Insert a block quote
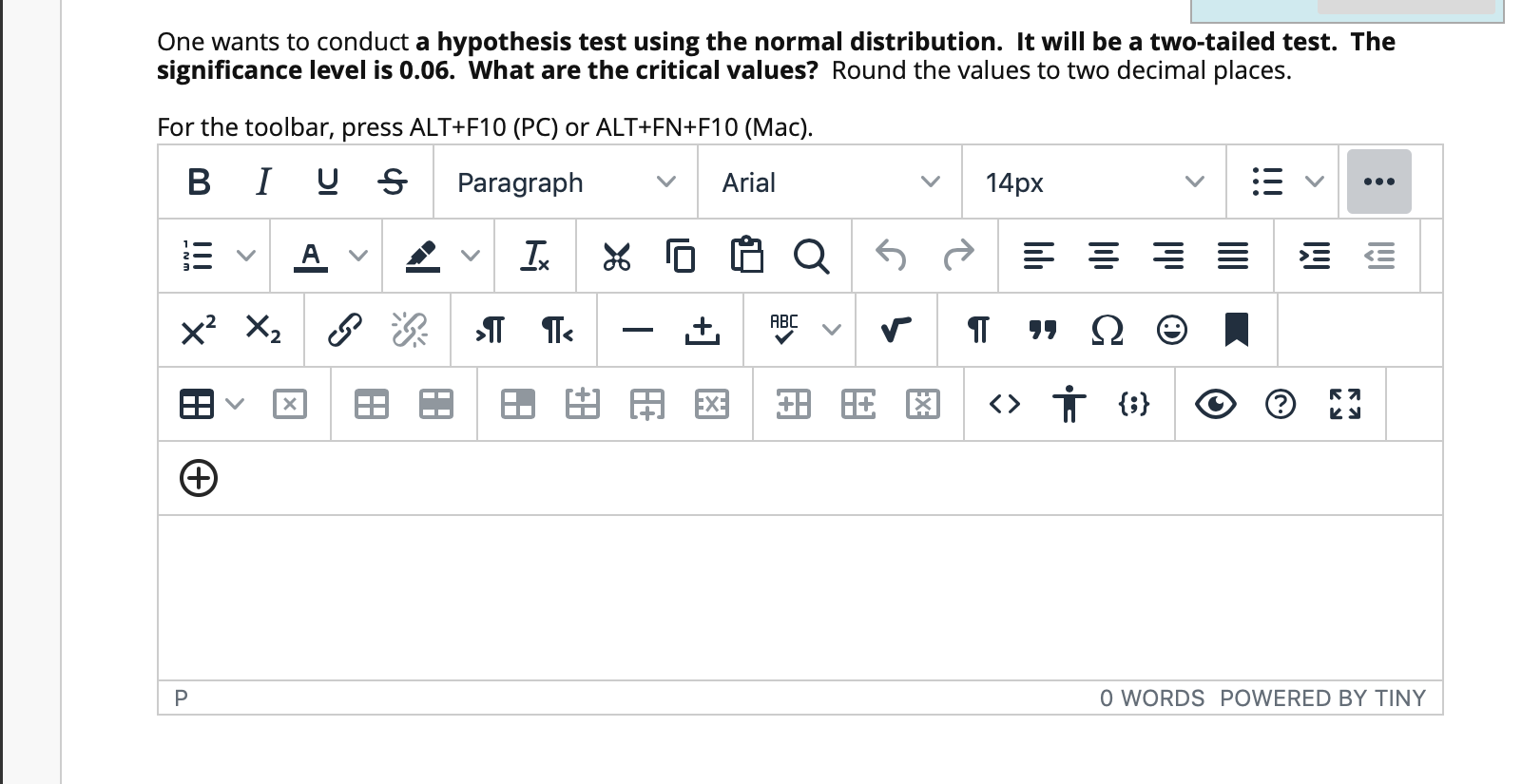This screenshot has width=1522, height=784. pyautogui.click(x=1043, y=330)
